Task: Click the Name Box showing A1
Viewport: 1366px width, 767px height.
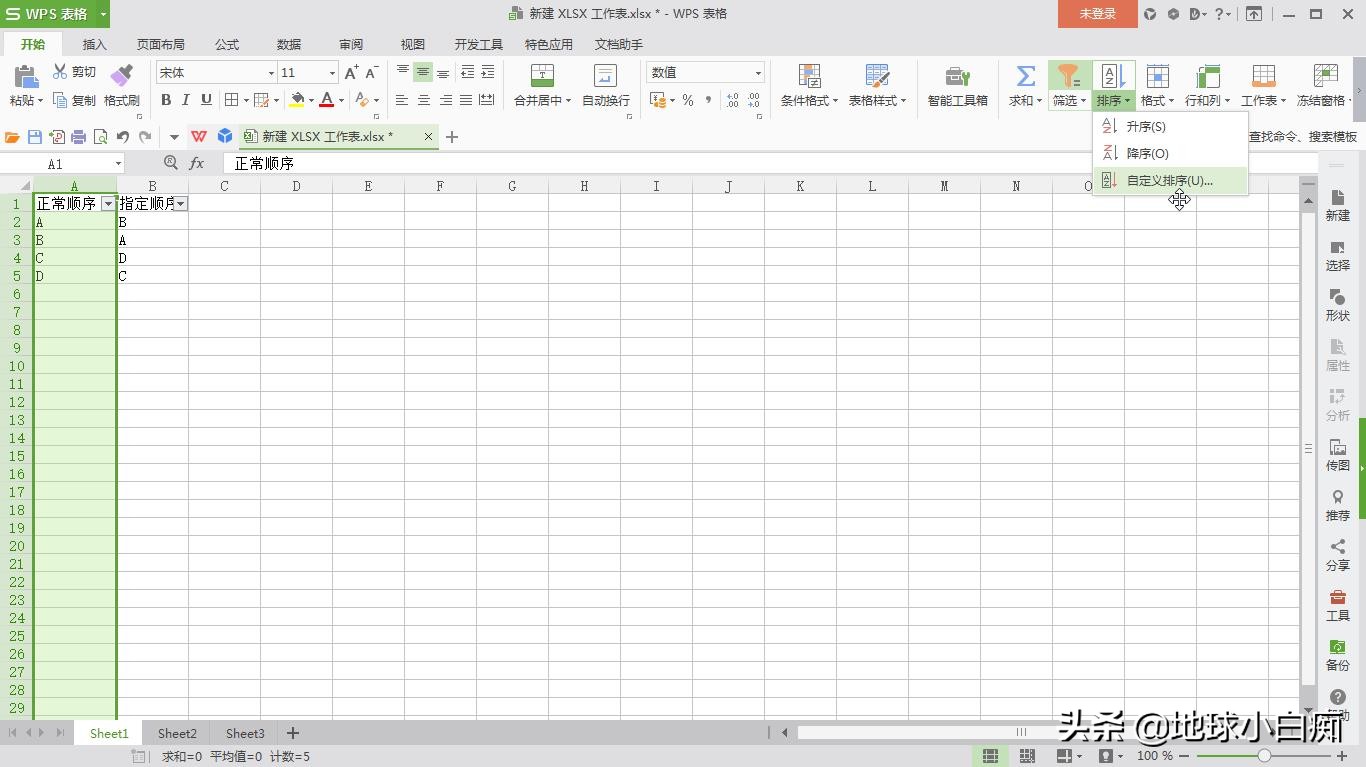Action: [x=56, y=164]
